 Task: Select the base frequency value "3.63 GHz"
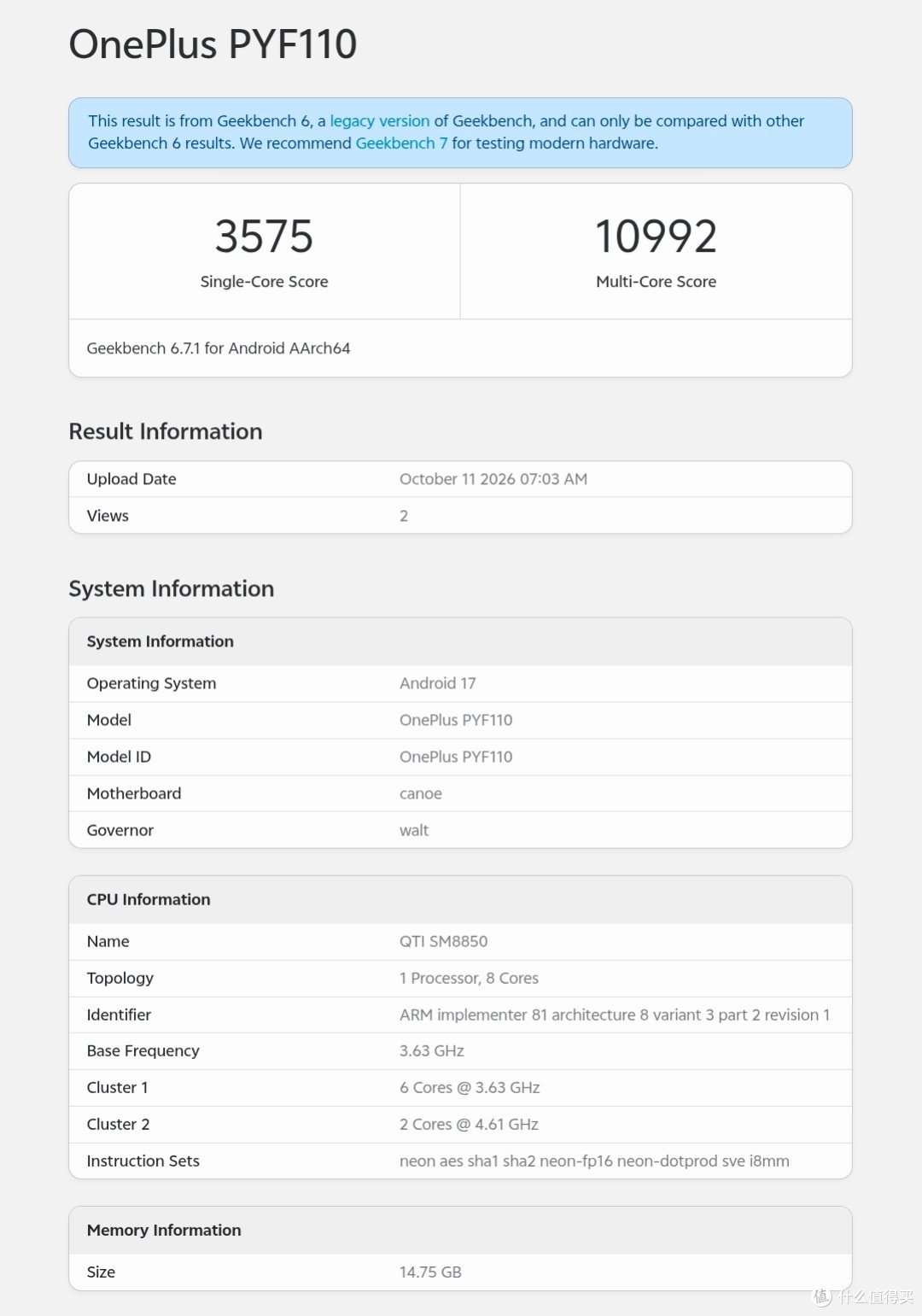click(x=432, y=1050)
